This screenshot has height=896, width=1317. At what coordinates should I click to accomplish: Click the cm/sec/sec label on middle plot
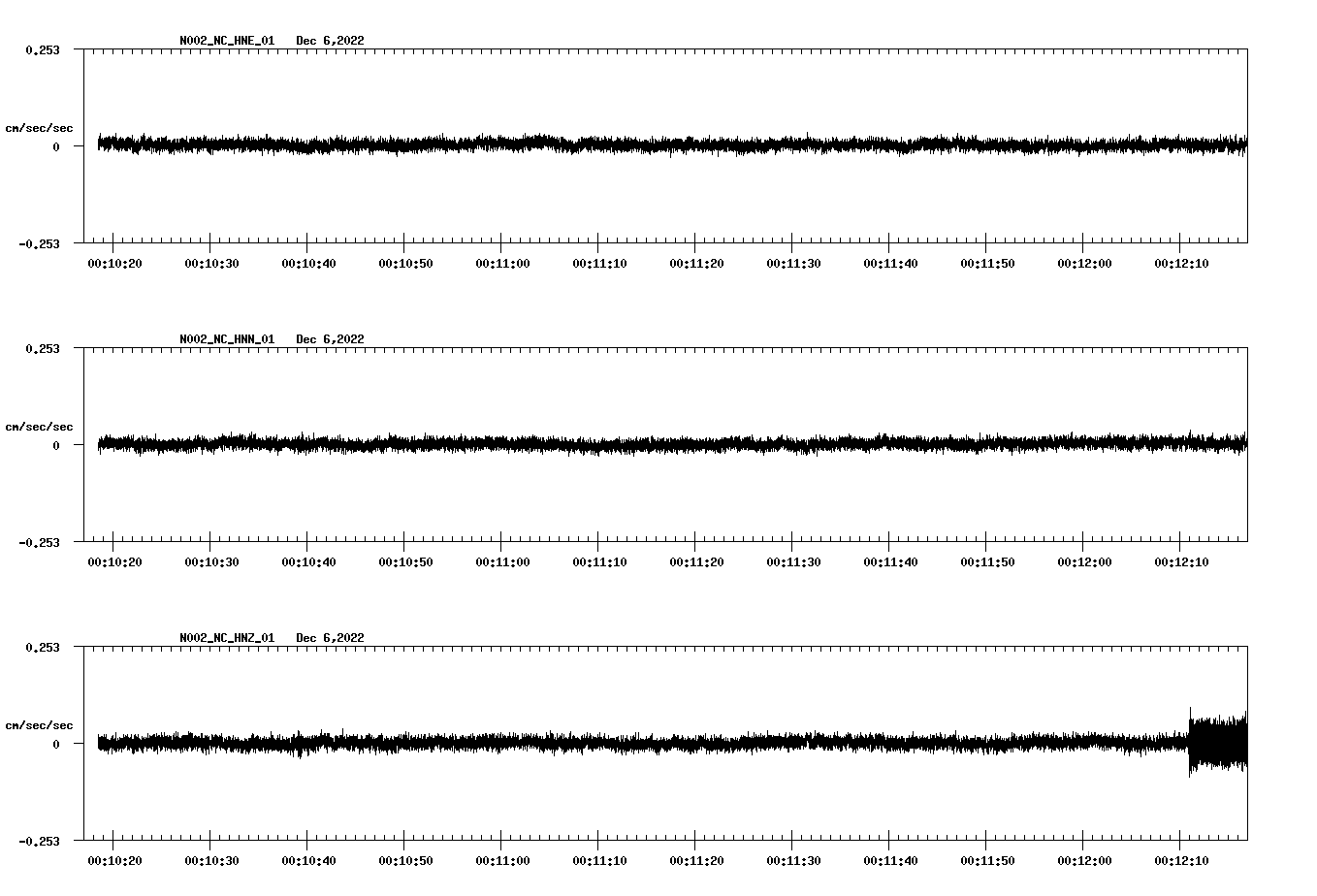point(40,426)
